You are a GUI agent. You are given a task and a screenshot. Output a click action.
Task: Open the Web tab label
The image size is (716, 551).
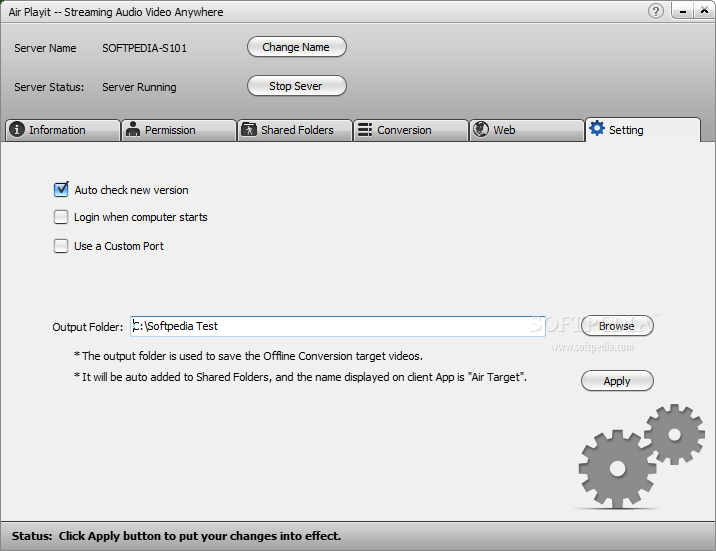(x=504, y=130)
